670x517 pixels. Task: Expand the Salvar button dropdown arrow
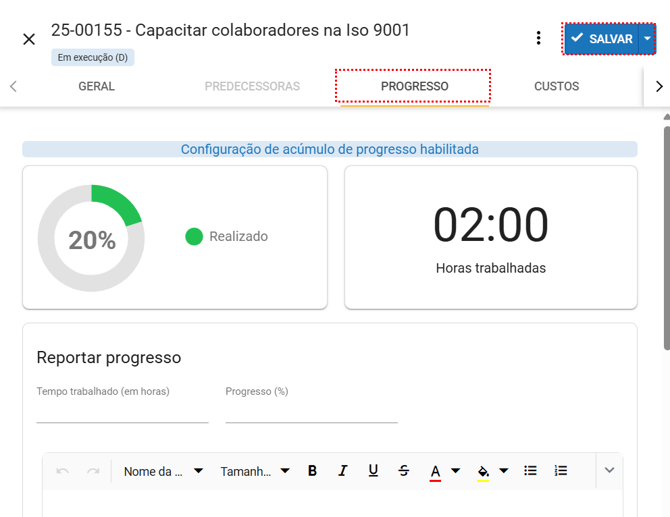pyautogui.click(x=647, y=39)
